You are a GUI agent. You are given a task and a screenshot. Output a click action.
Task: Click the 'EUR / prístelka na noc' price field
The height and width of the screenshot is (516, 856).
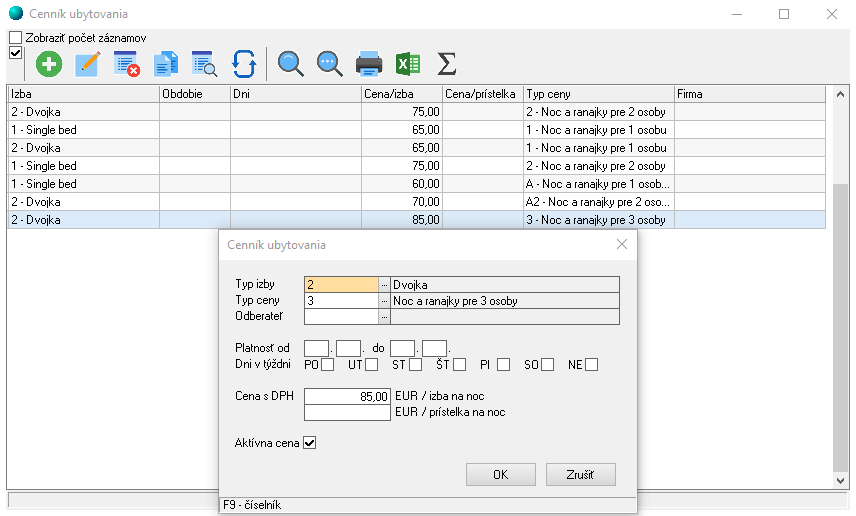coord(347,412)
